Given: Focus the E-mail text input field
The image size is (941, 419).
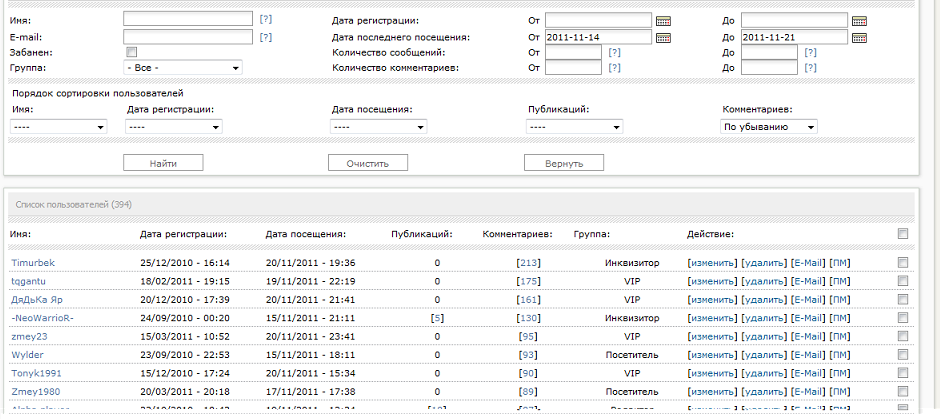Looking at the screenshot, I should point(188,37).
